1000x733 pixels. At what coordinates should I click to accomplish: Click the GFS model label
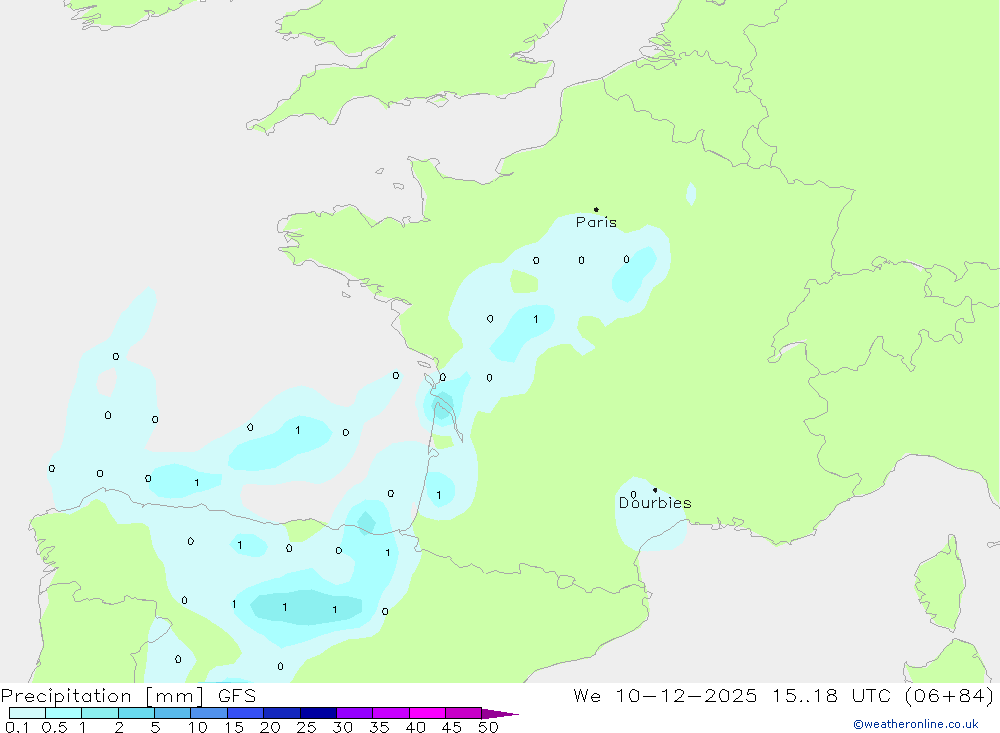click(237, 695)
